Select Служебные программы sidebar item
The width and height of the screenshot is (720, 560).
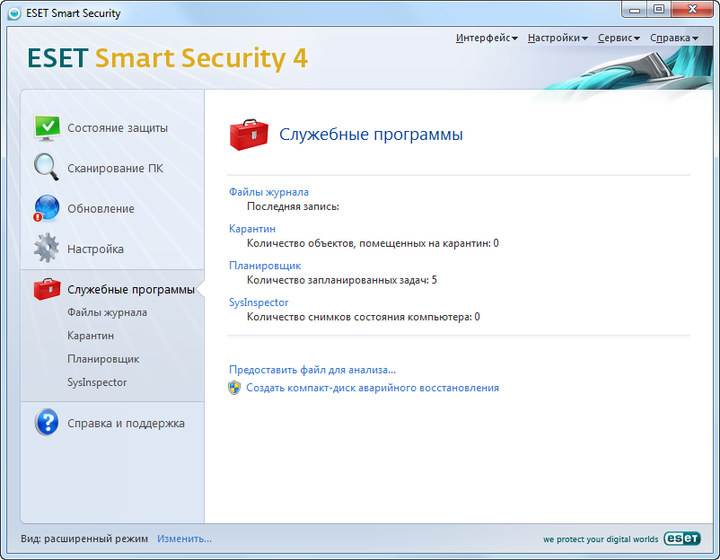coord(131,290)
